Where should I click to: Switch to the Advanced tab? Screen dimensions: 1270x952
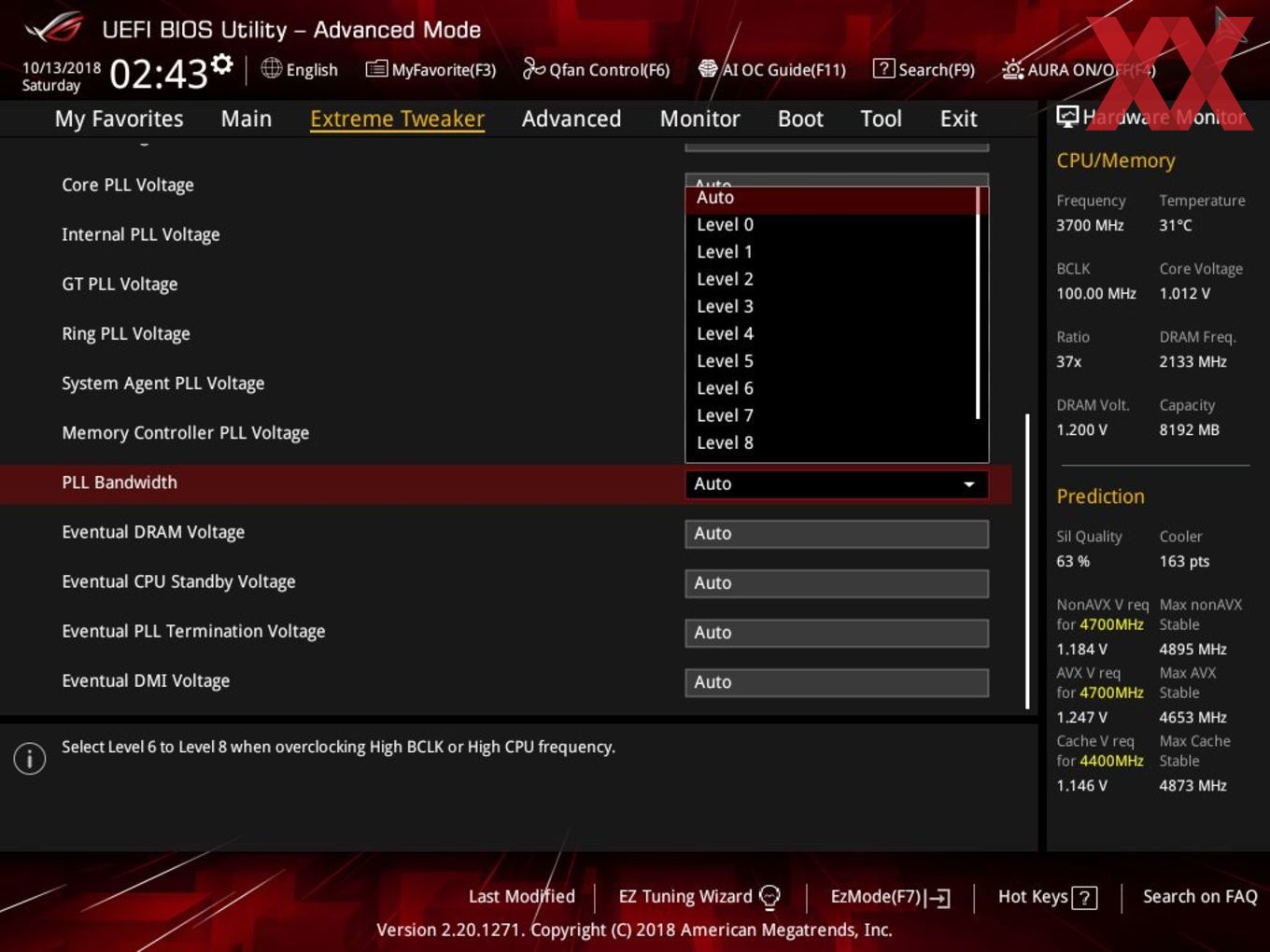pyautogui.click(x=571, y=119)
